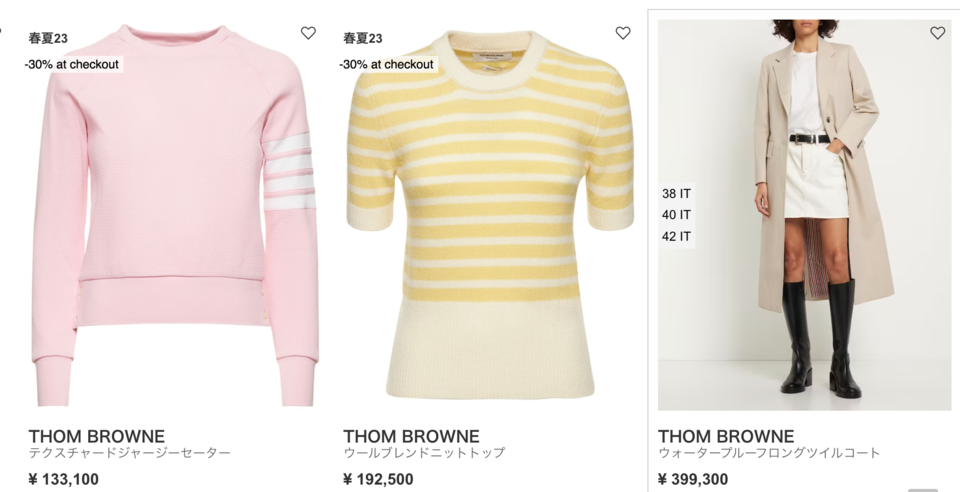View the beige long coat model photo
960x492 pixels.
[x=804, y=214]
